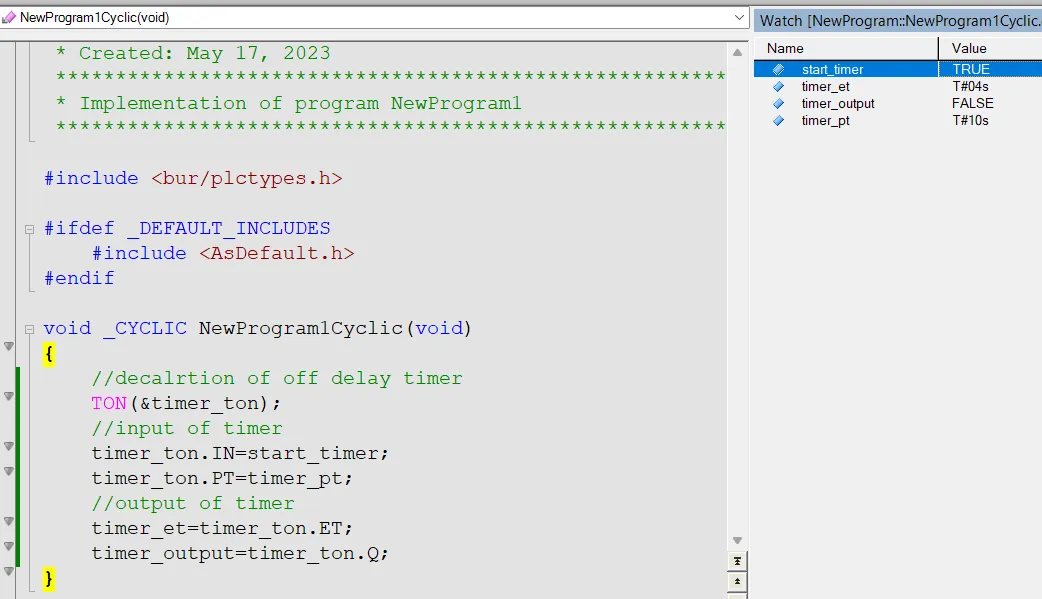
Task: Select the start_timer row in Watch
Action: 898,69
